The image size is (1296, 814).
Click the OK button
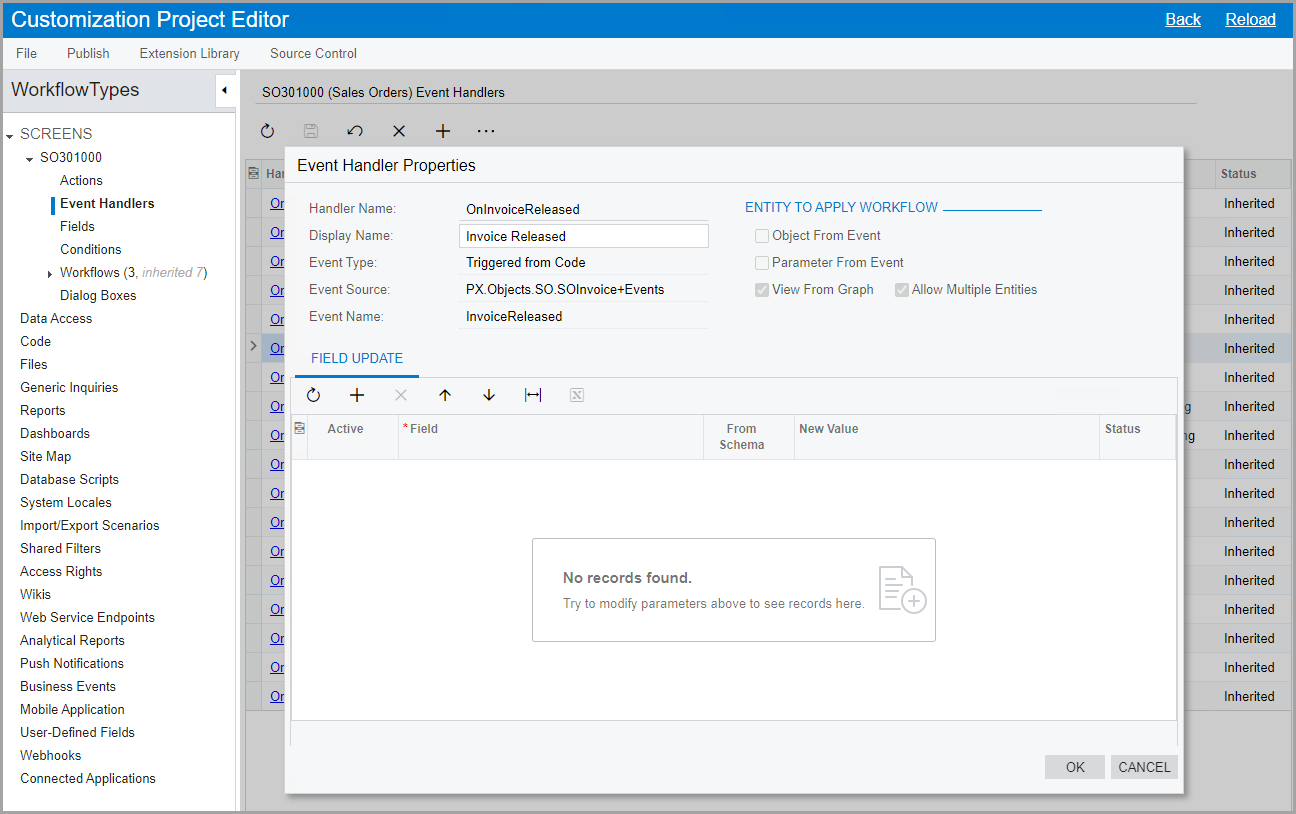[1075, 767]
